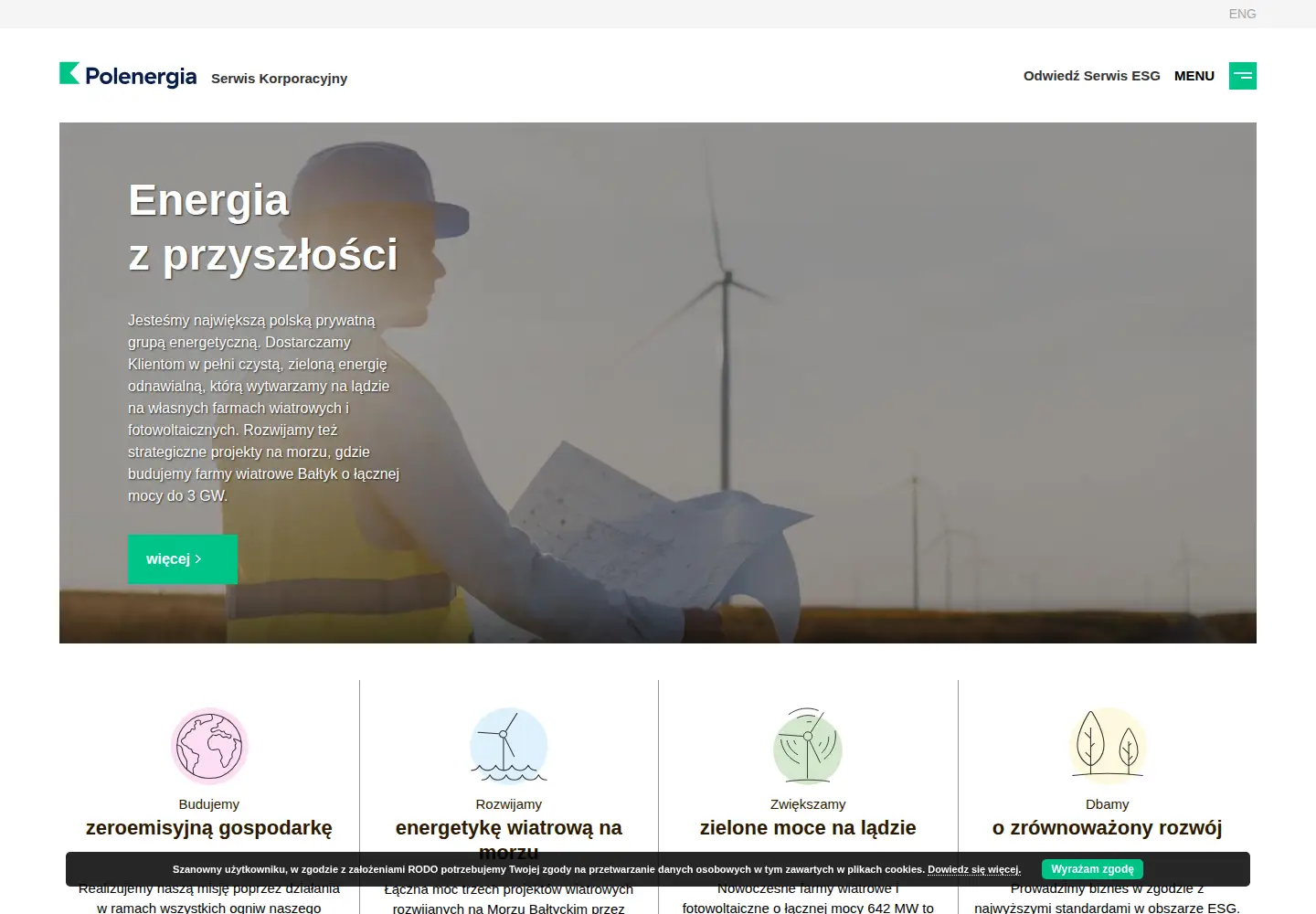Open the MENU label

[x=1194, y=76]
